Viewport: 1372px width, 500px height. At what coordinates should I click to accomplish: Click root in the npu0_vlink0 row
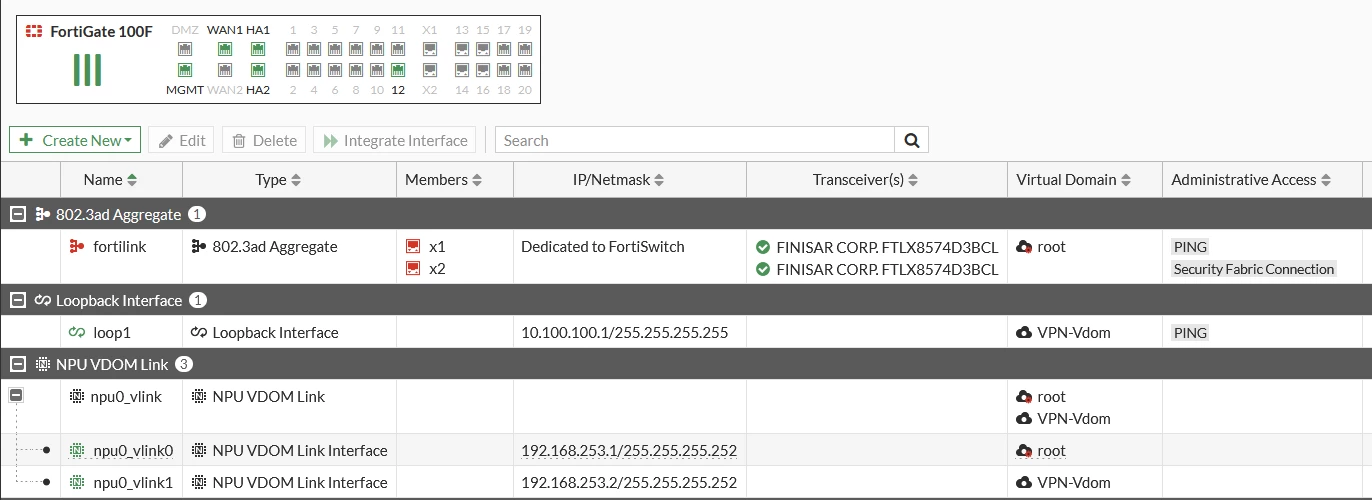[x=1051, y=450]
